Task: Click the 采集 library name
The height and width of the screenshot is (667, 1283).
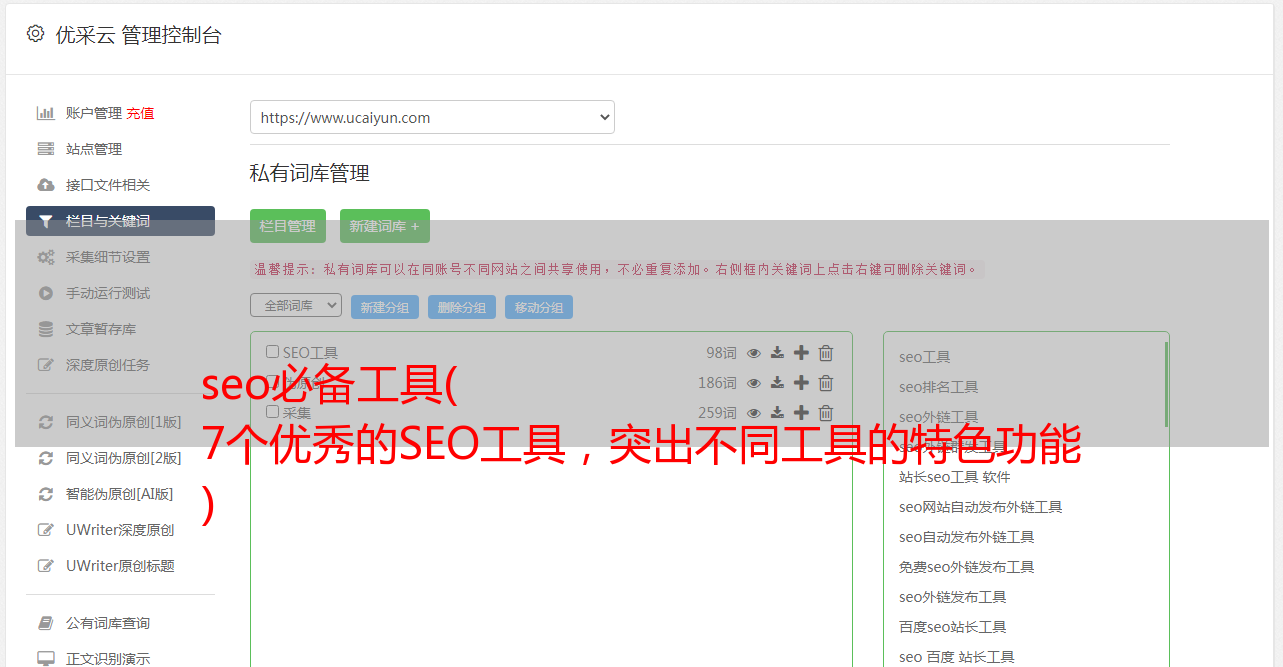Action: (x=297, y=413)
